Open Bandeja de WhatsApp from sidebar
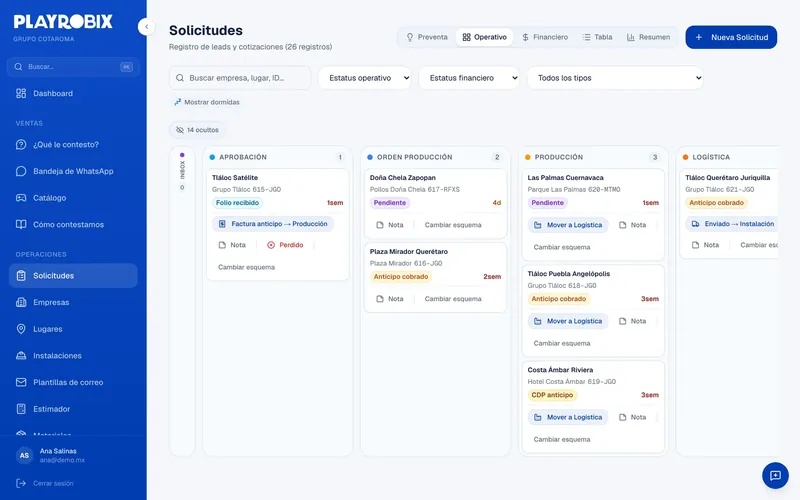 point(73,171)
